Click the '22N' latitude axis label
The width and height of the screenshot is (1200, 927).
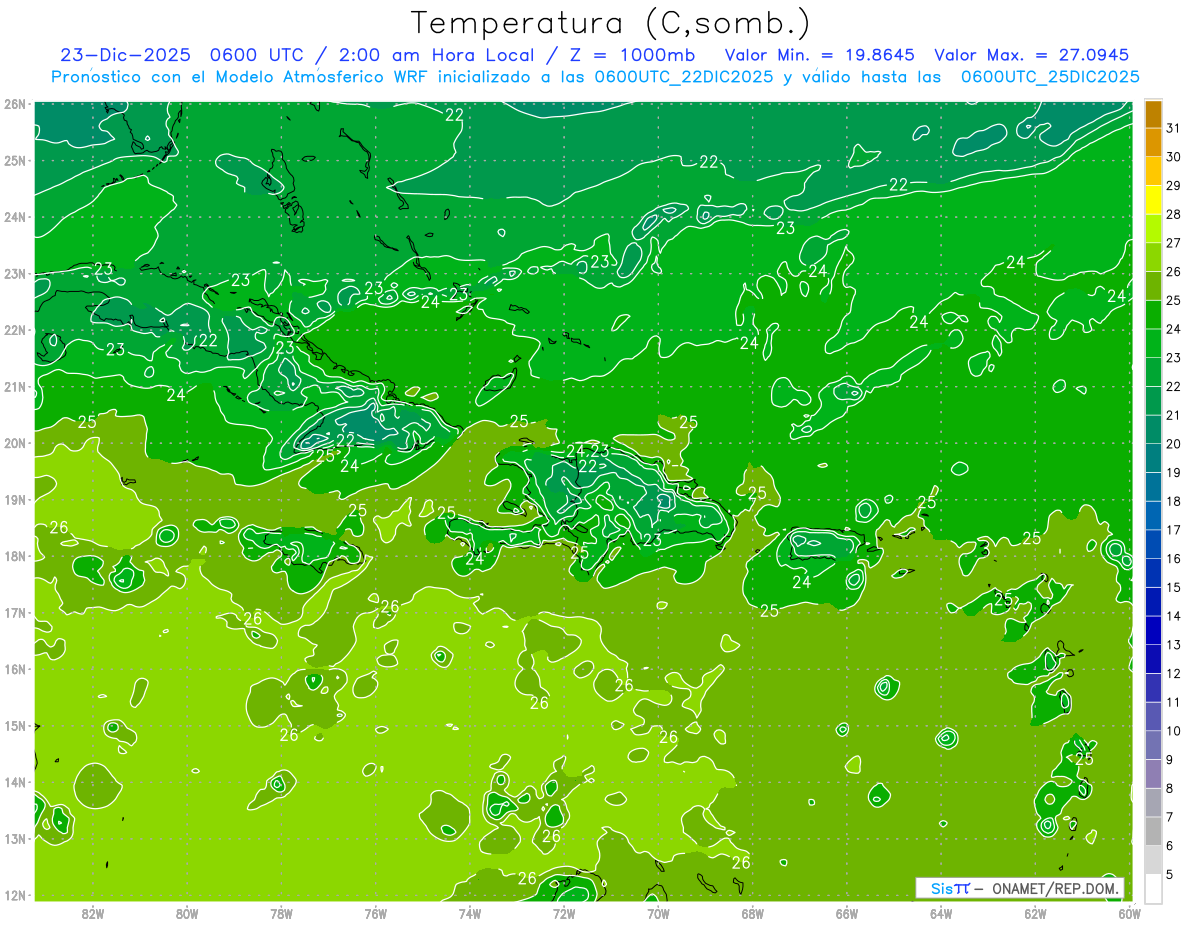pos(14,330)
